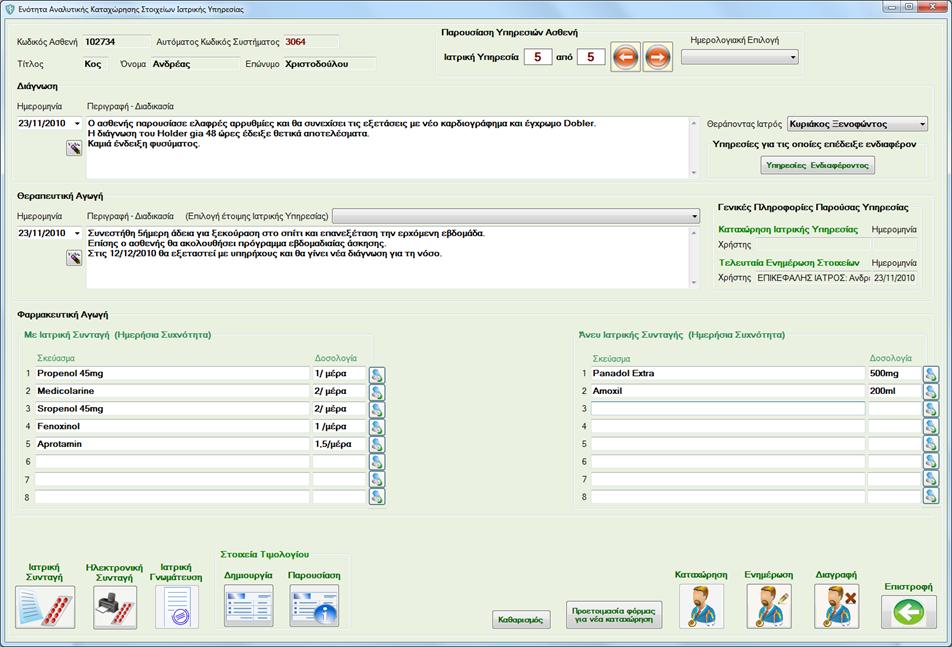Click the previous medical service arrow

[x=625, y=57]
